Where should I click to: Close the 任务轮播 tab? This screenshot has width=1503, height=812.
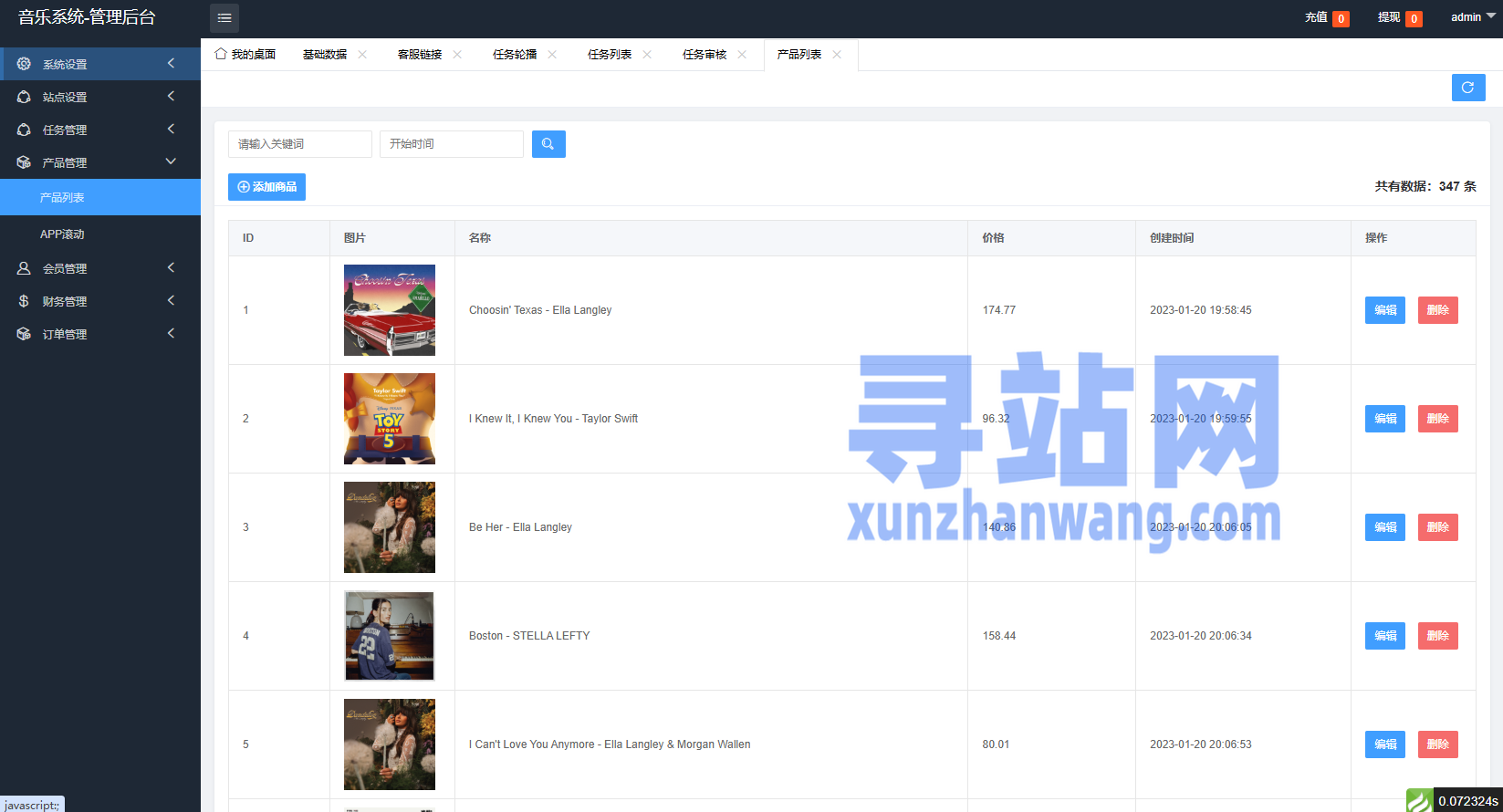[552, 55]
